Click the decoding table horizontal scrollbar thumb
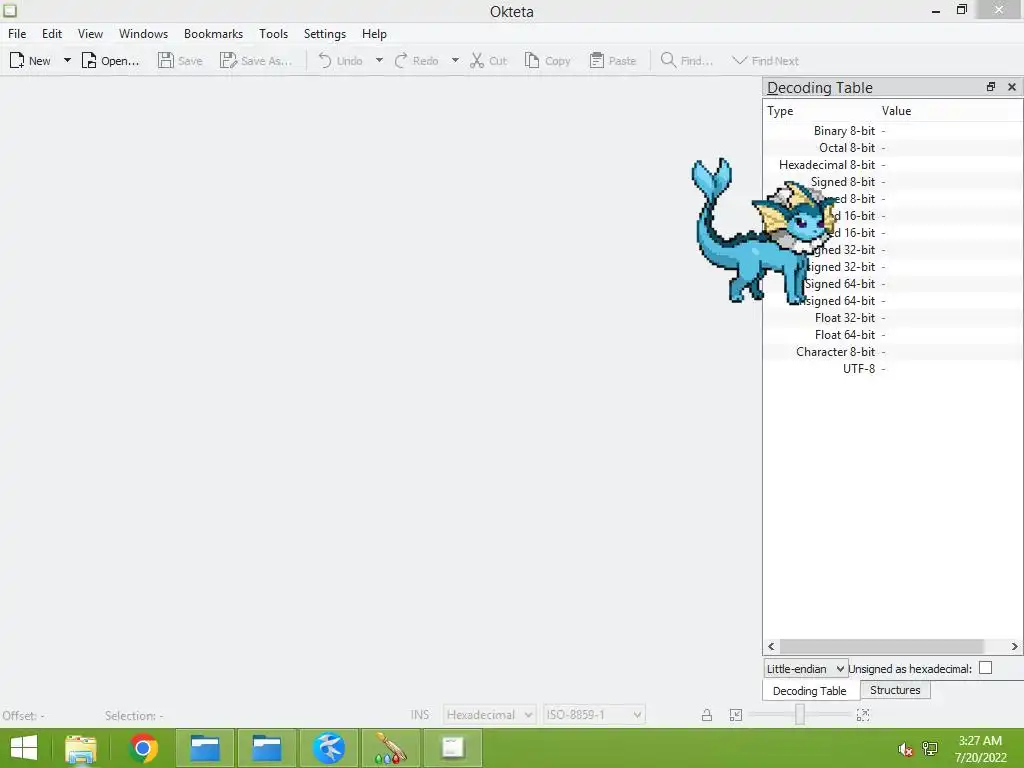This screenshot has height=768, width=1024. (882, 646)
